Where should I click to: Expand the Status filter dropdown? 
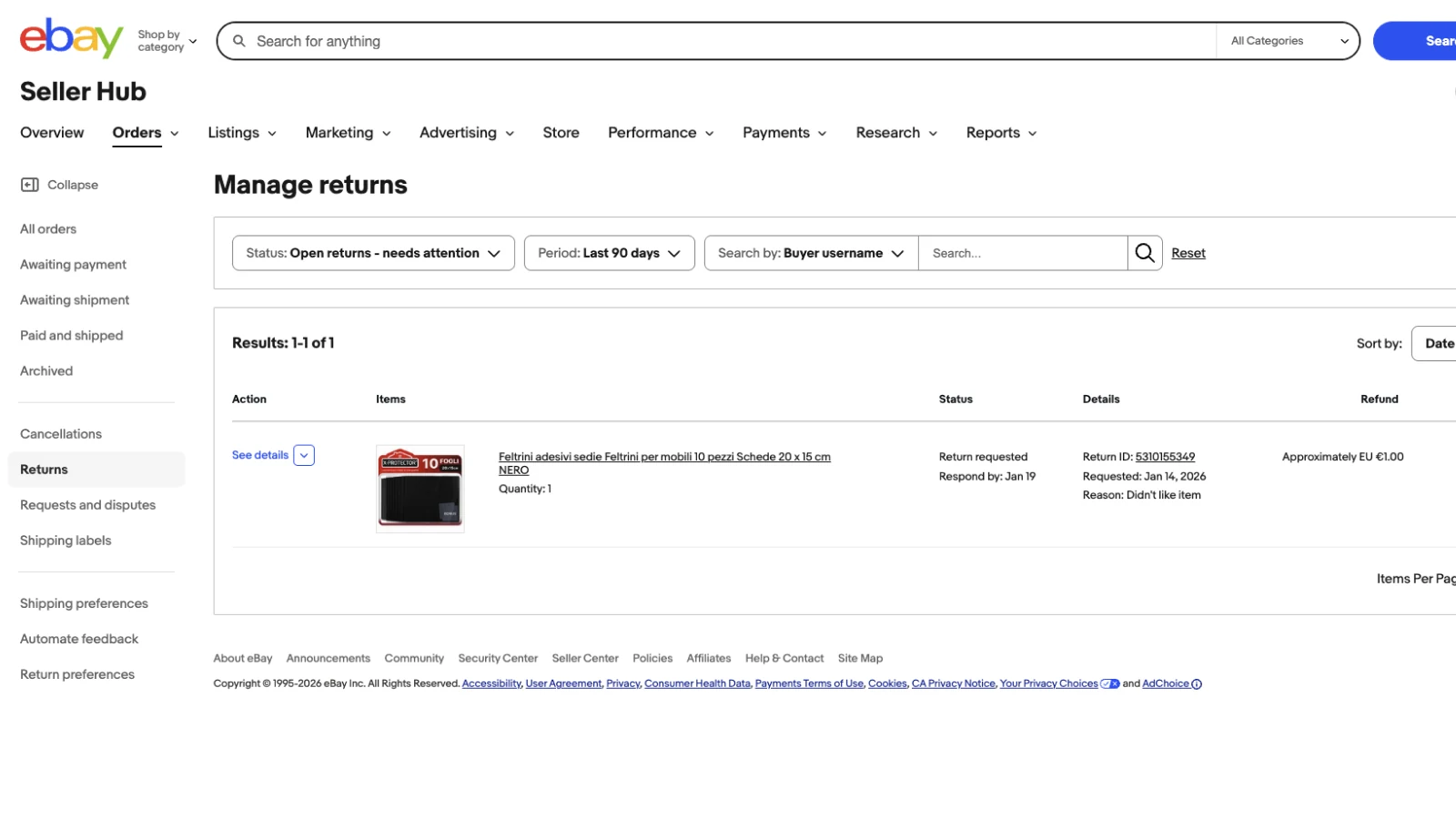[x=373, y=253]
